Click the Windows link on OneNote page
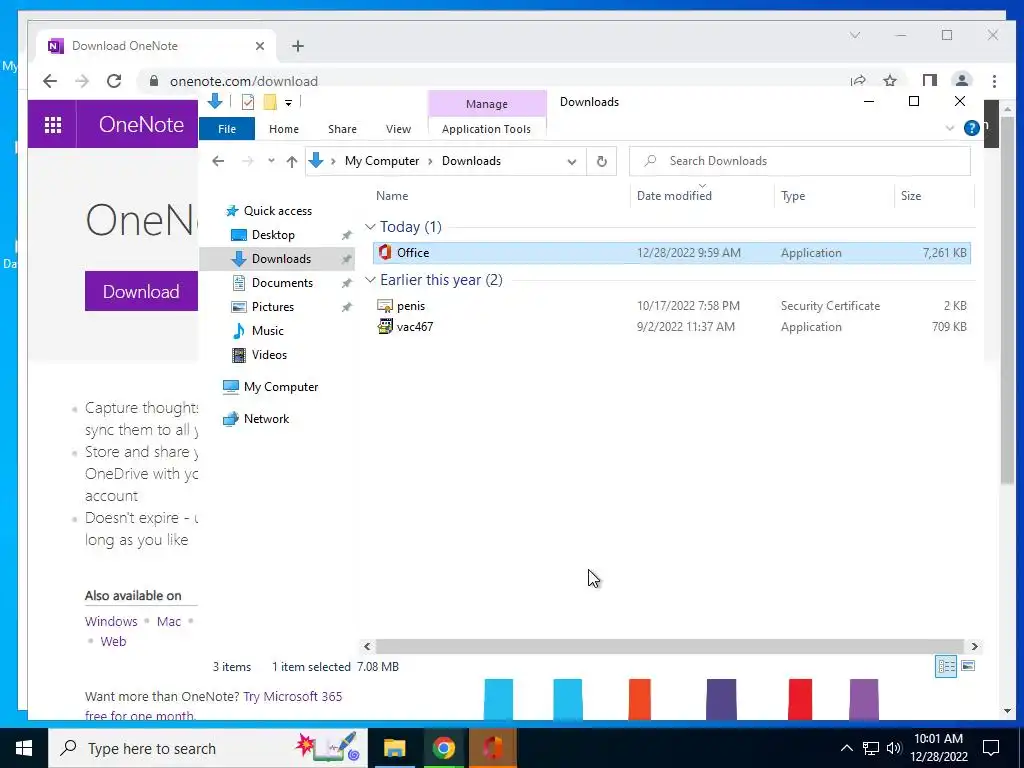 [111, 621]
